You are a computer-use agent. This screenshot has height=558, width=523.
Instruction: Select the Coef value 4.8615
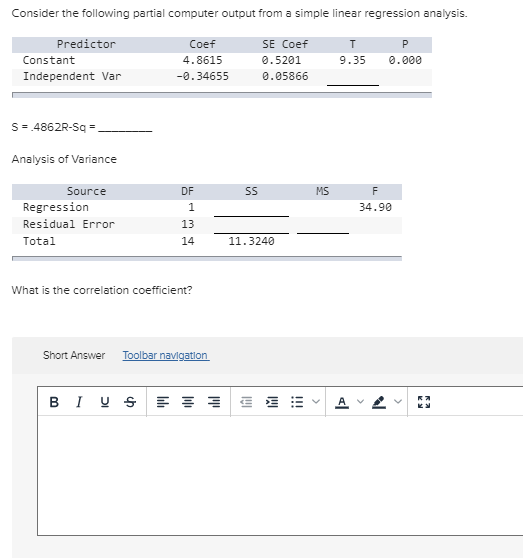point(202,60)
